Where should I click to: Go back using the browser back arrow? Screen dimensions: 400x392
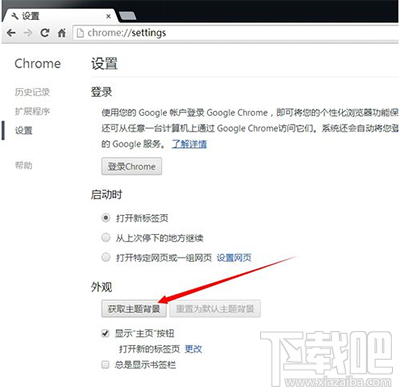[11, 33]
